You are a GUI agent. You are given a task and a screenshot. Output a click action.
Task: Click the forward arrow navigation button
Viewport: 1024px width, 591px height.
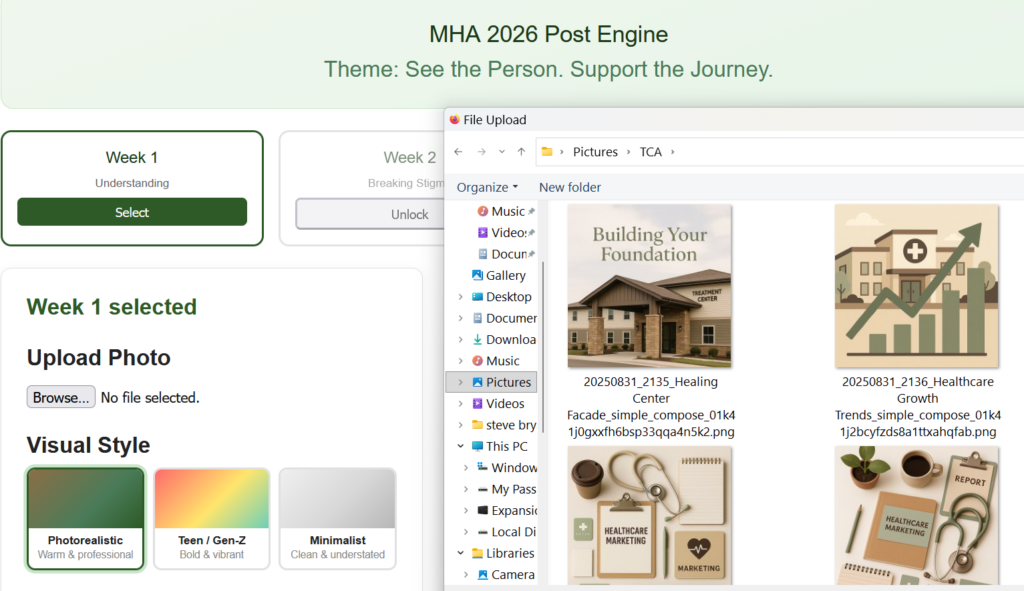(481, 152)
